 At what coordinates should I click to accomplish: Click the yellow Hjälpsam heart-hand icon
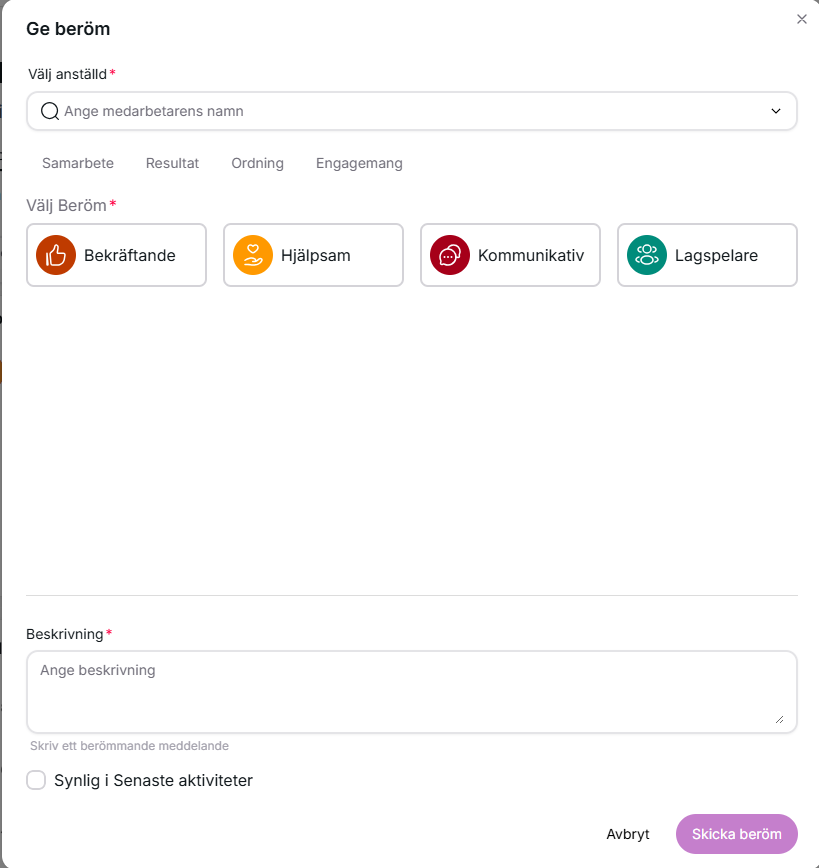pos(253,255)
